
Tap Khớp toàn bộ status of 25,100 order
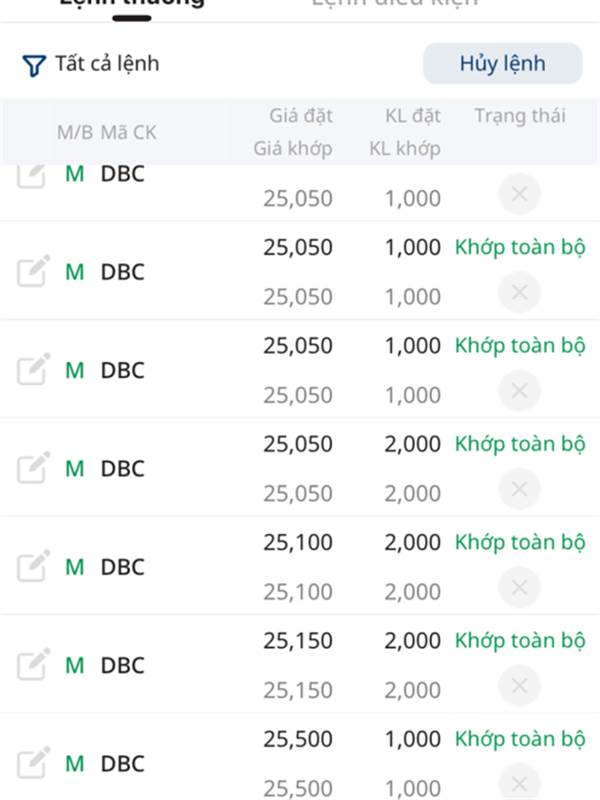520,542
